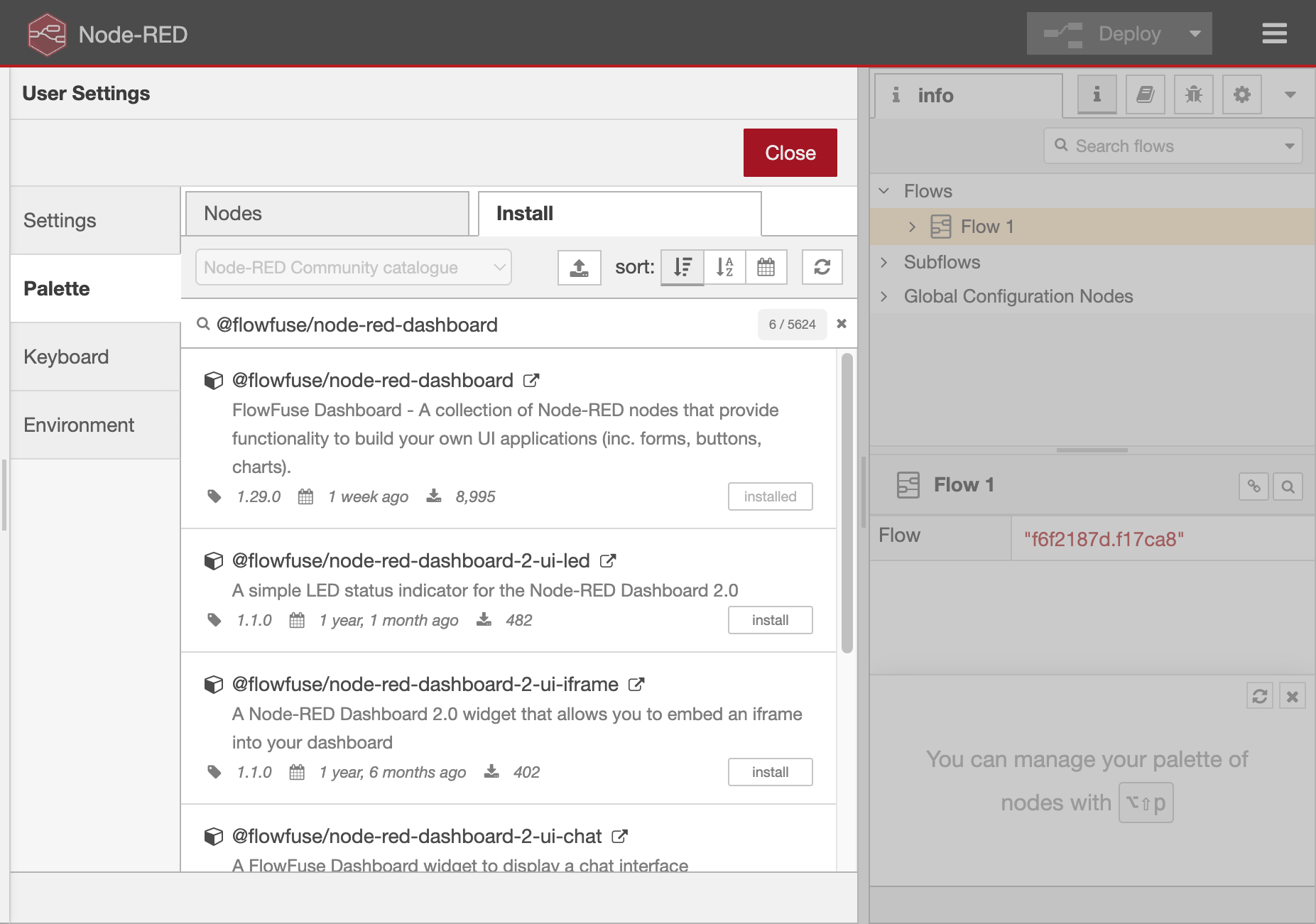
Task: Toggle sort alphabetically A to Z
Action: coord(724,268)
